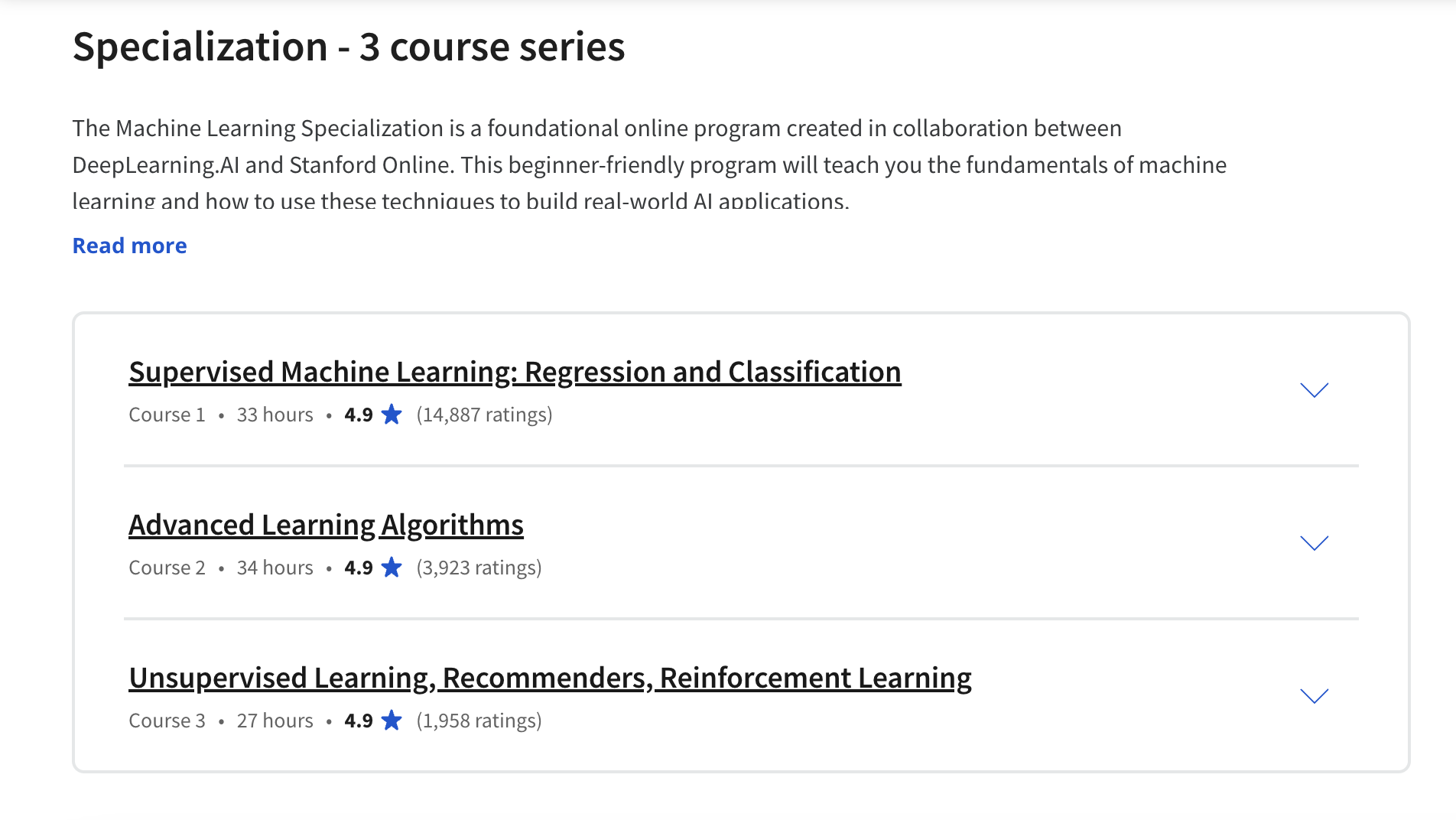The width and height of the screenshot is (1456, 820).
Task: Click the 4.9 rating value of Course 2
Action: pyautogui.click(x=356, y=567)
